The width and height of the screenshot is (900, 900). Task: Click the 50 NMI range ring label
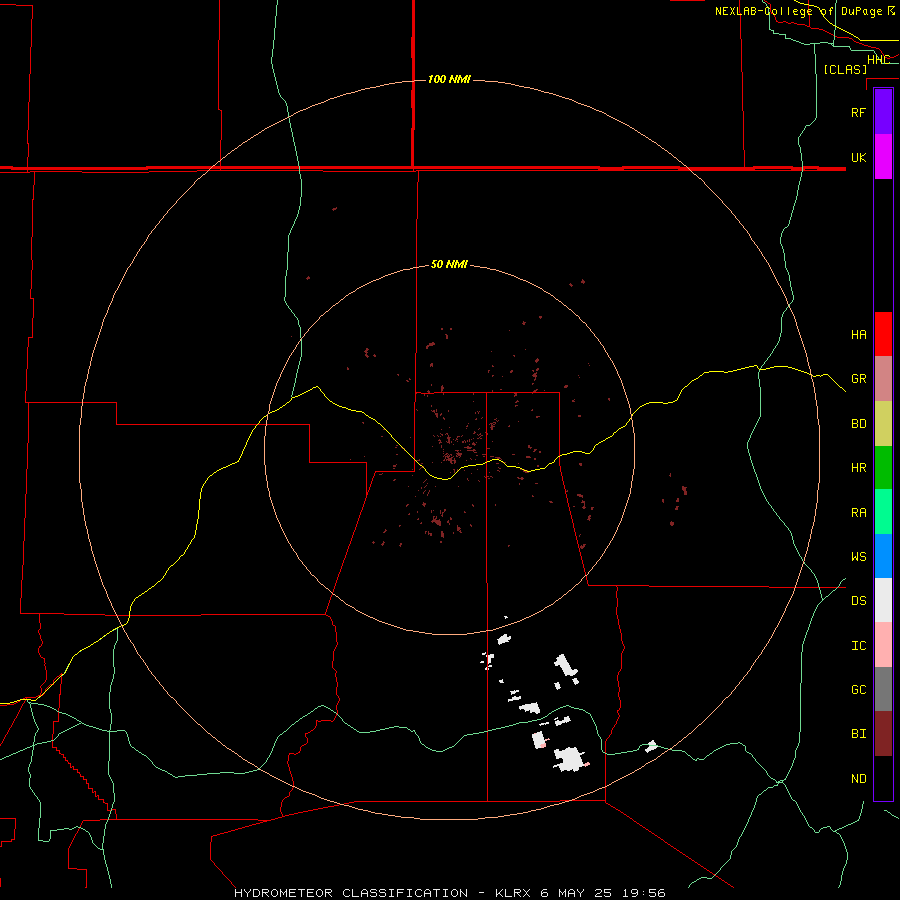click(449, 264)
